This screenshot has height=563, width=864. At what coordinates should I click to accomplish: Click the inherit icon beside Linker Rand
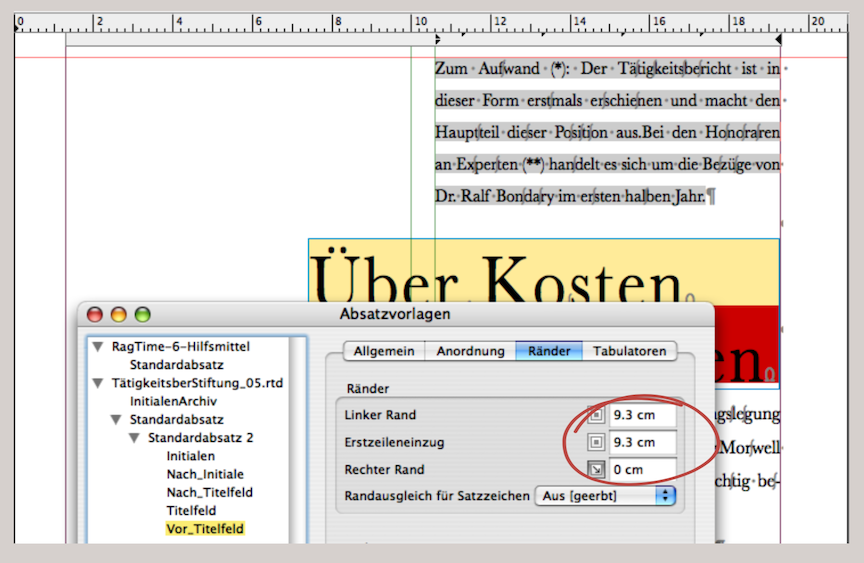click(x=596, y=415)
